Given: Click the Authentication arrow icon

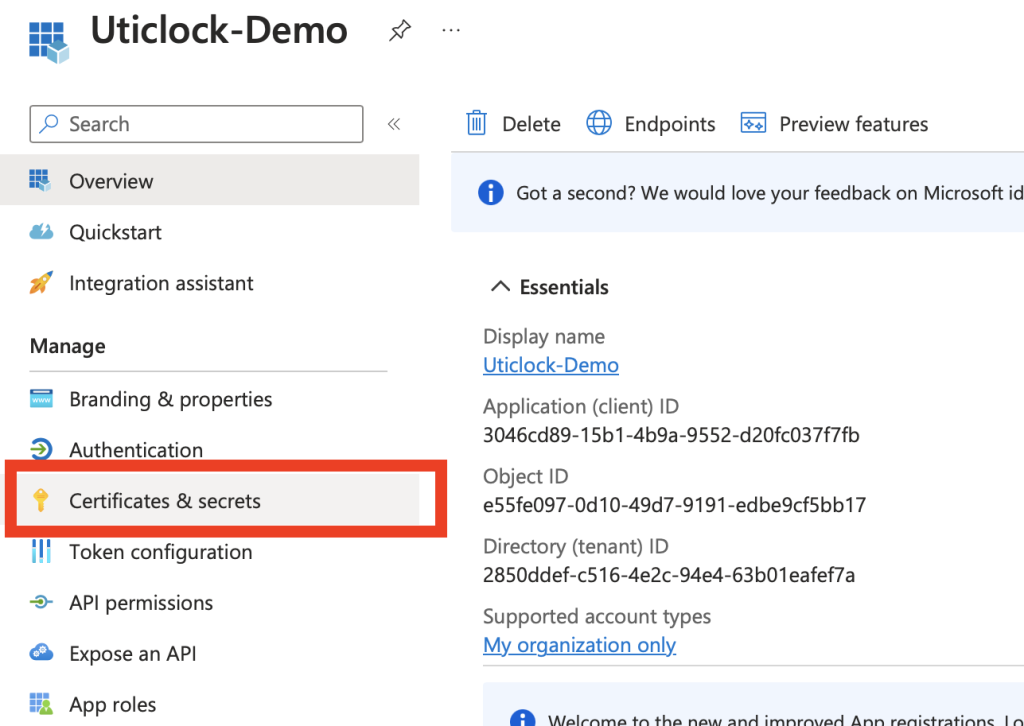Looking at the screenshot, I should 41,449.
